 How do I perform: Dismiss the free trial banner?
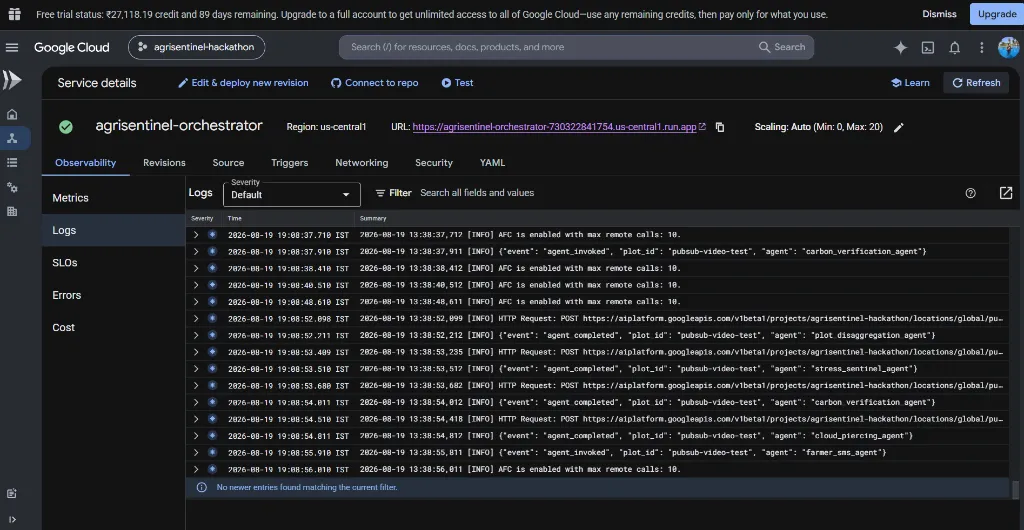[x=939, y=14]
